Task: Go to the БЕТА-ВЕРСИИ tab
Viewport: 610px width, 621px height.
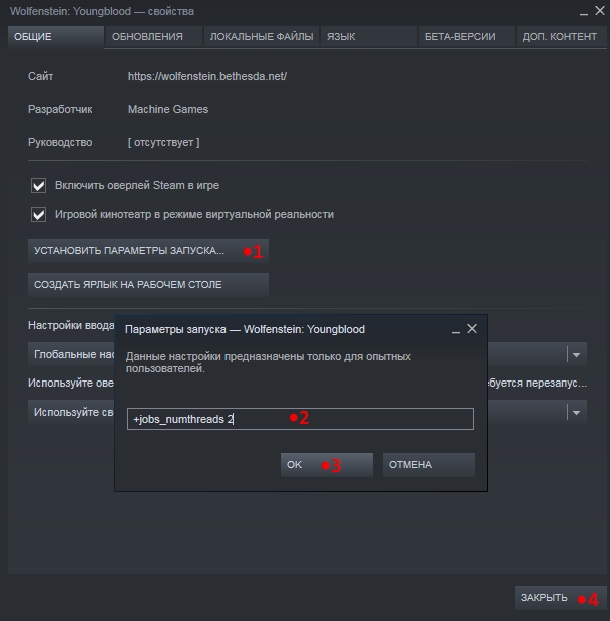Action: point(457,37)
